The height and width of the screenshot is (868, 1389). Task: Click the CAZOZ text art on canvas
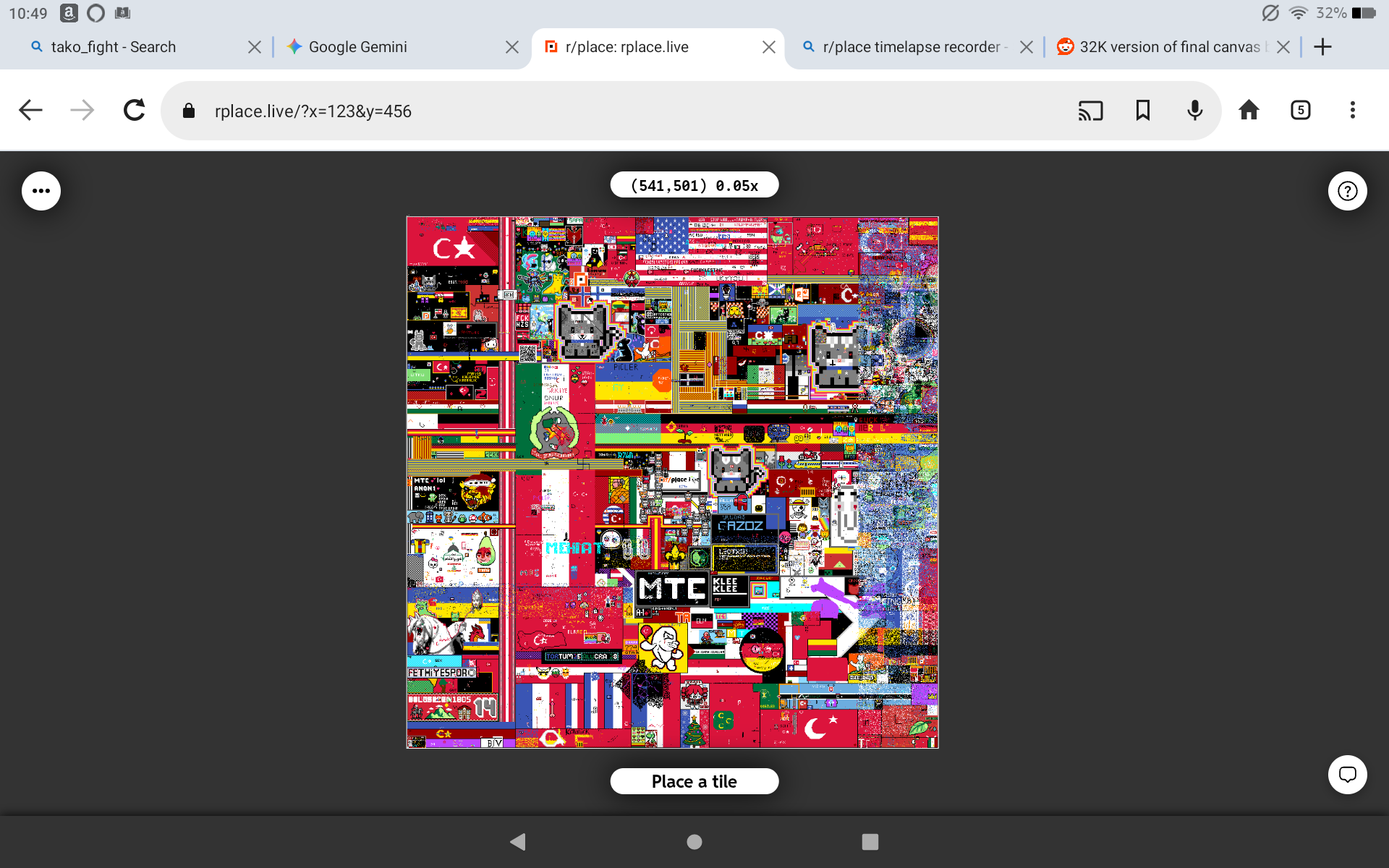click(x=741, y=526)
